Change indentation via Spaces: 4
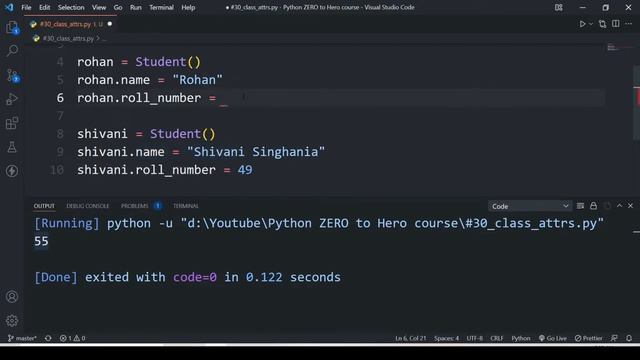Viewport: 640px width, 360px height. 446,338
